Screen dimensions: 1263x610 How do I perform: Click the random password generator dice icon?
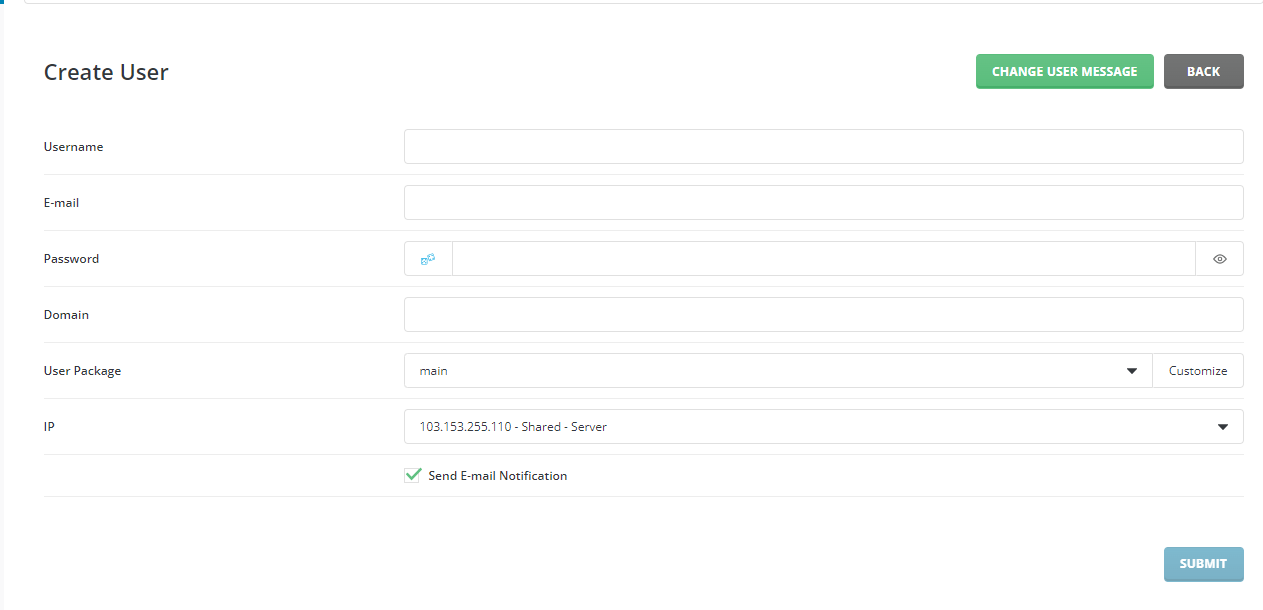coord(428,259)
